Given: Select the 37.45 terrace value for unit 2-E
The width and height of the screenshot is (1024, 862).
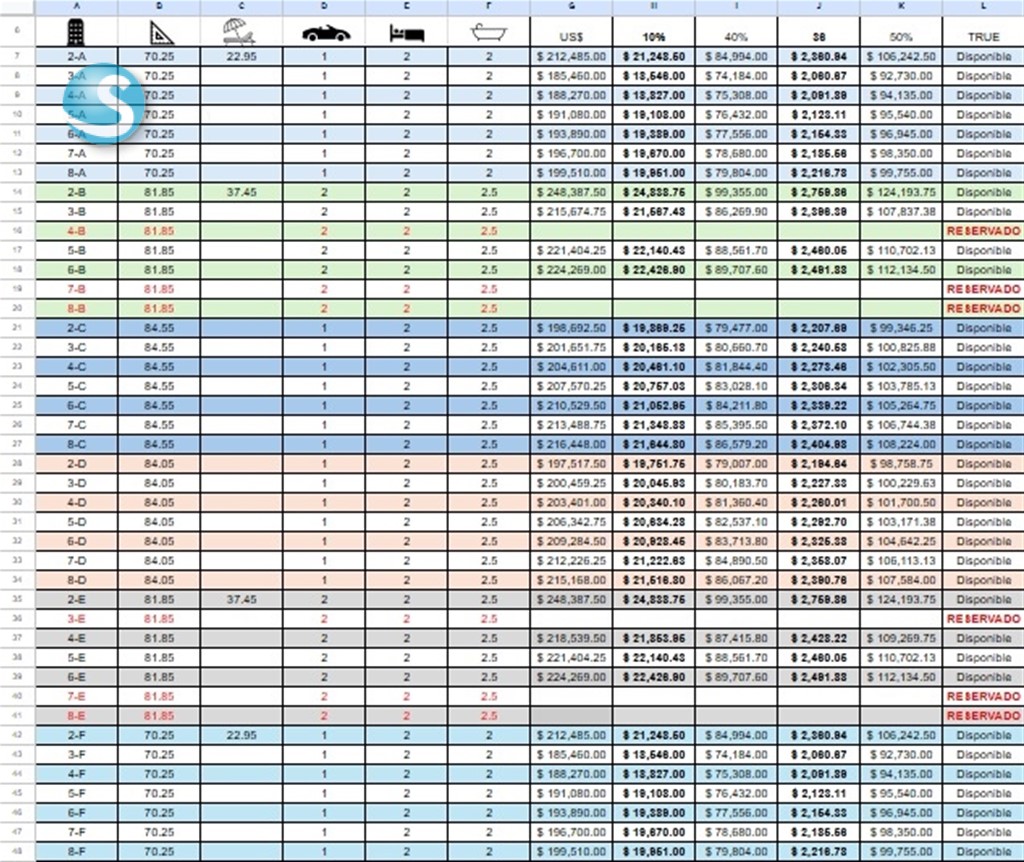Looking at the screenshot, I should (x=240, y=600).
